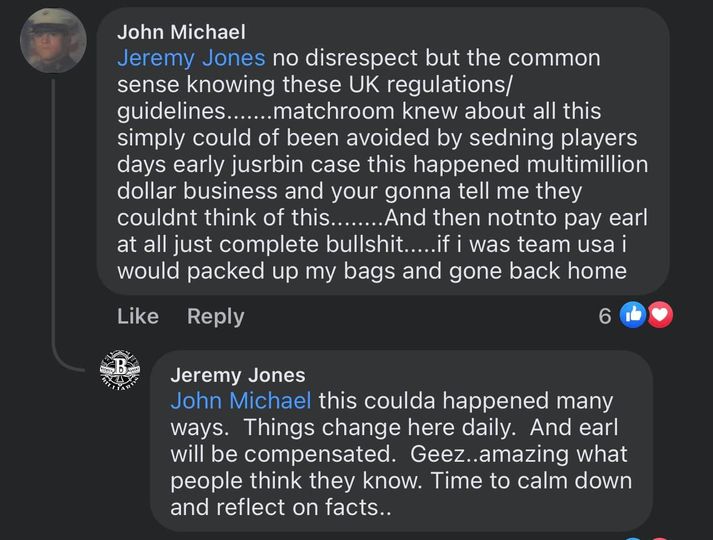The height and width of the screenshot is (540, 713).
Task: Click the John Michael mention in the reply
Action: click(241, 401)
